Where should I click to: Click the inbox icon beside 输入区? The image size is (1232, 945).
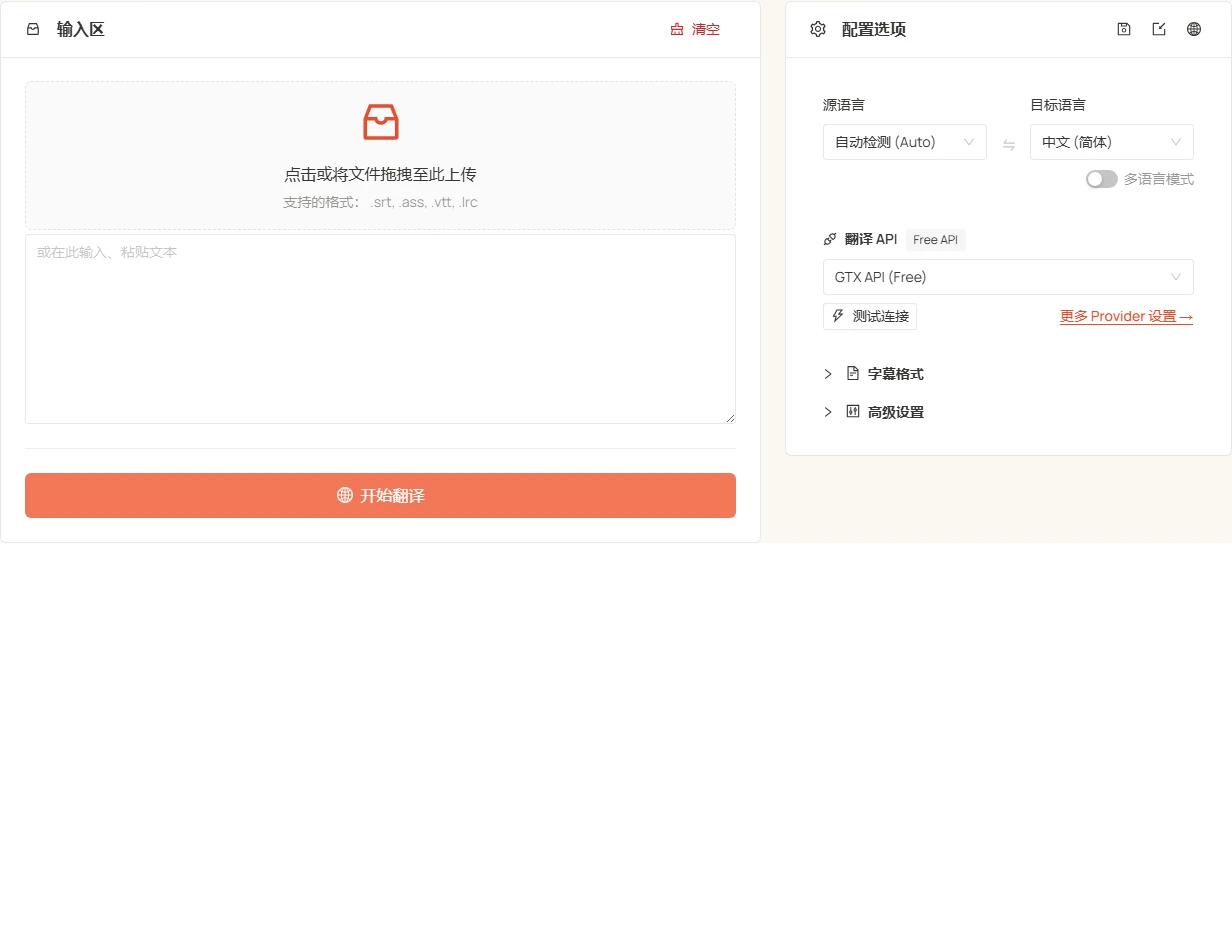[x=33, y=29]
